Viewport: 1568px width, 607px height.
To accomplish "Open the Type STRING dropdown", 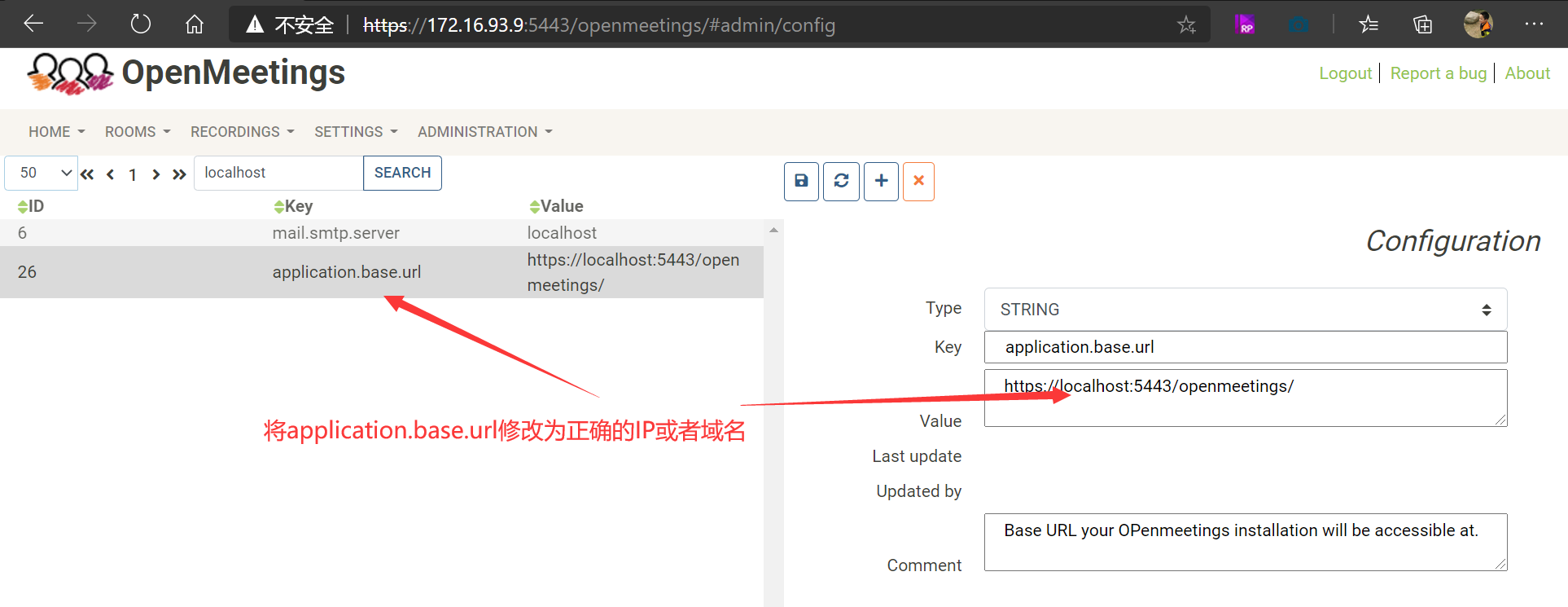I will point(1246,310).
